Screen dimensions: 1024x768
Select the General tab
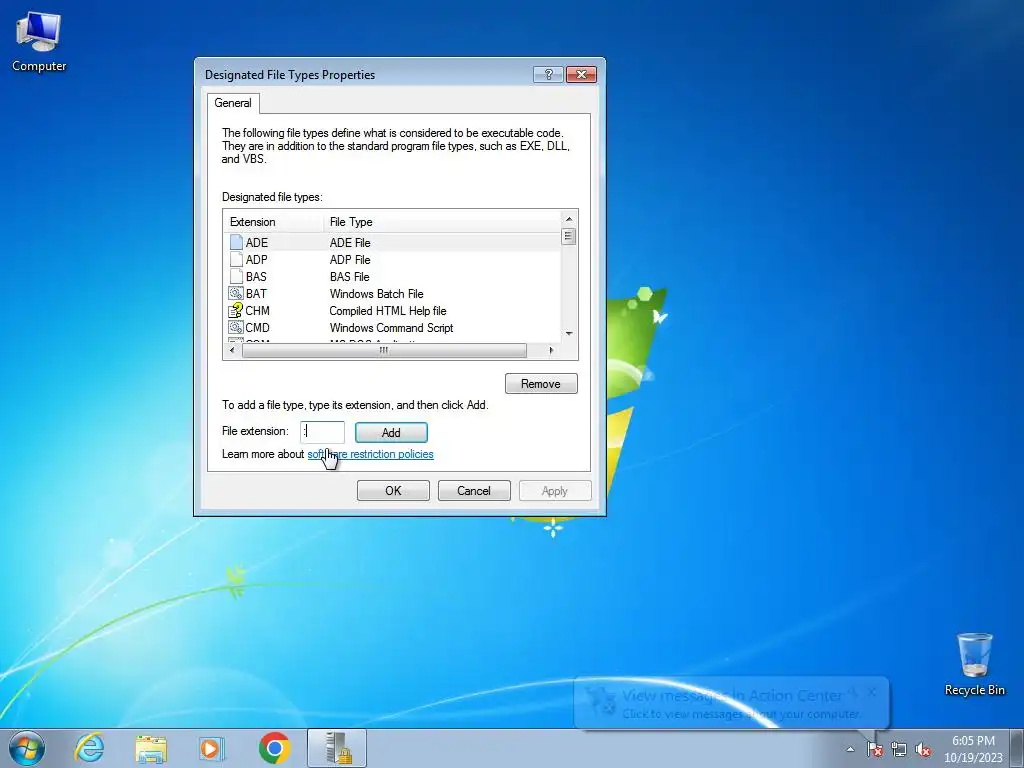pyautogui.click(x=233, y=103)
